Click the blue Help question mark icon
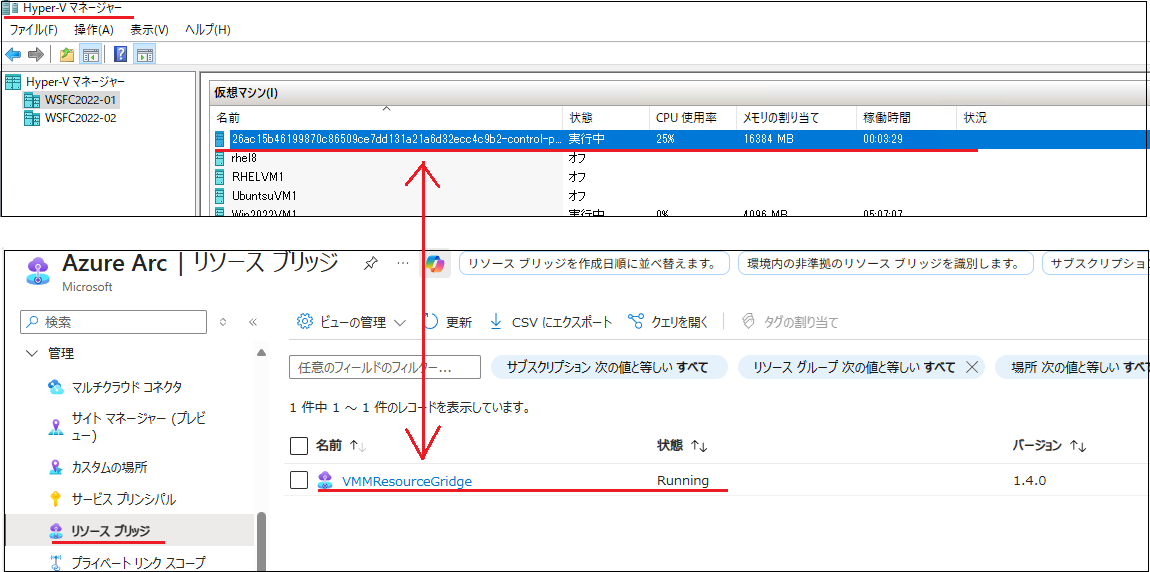Image resolution: width=1150 pixels, height=572 pixels. click(120, 54)
